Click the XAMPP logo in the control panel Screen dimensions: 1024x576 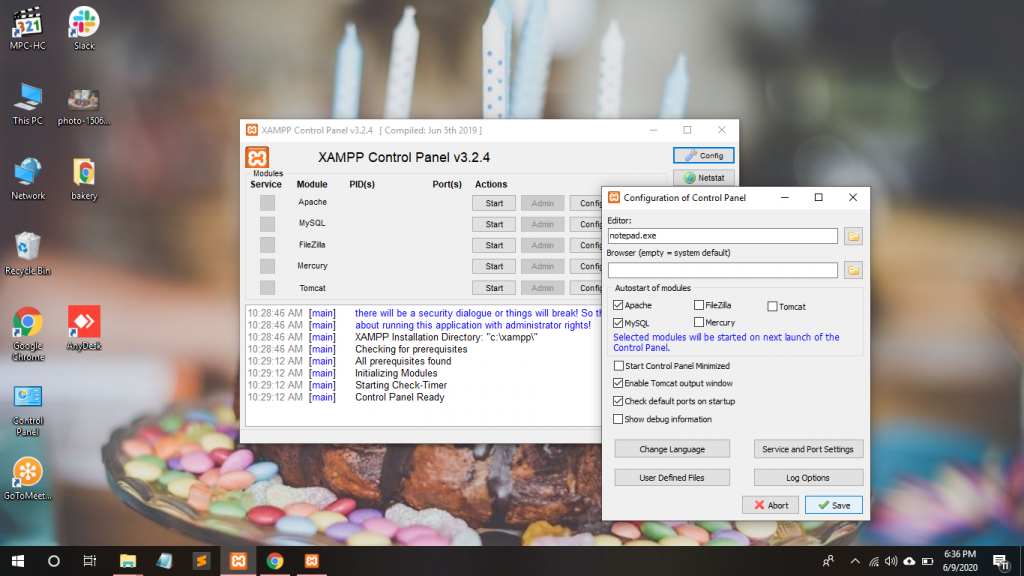pos(257,157)
